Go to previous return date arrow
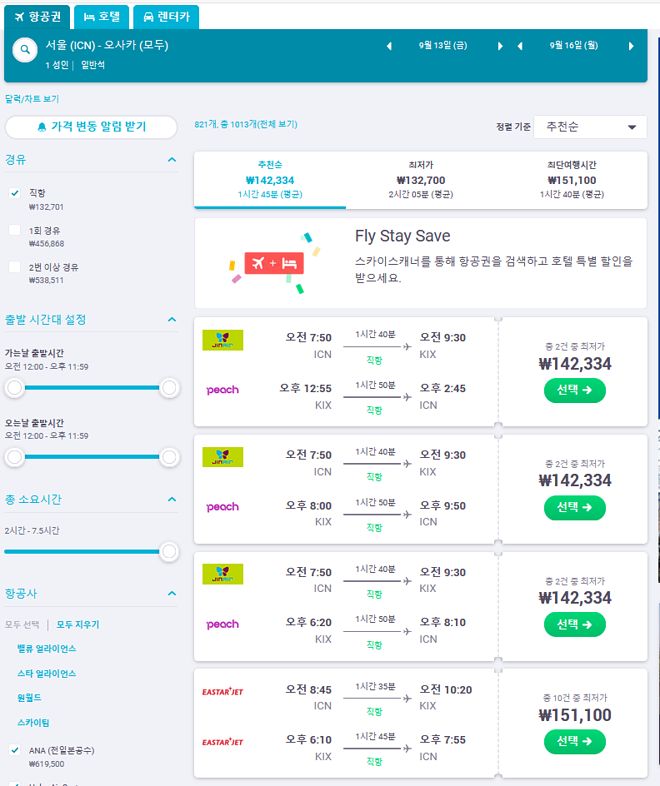Viewport: 660px width, 786px height. tap(520, 46)
